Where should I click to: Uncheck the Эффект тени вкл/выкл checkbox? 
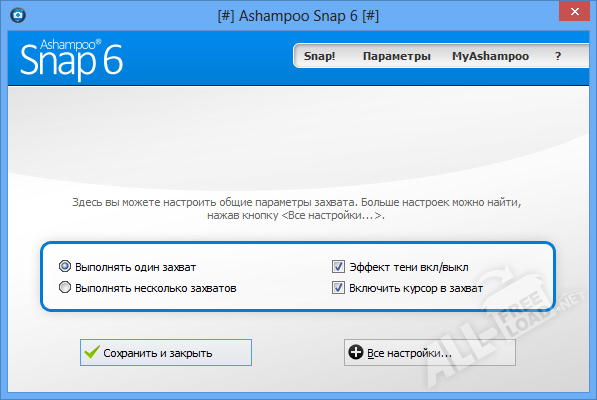(x=338, y=266)
